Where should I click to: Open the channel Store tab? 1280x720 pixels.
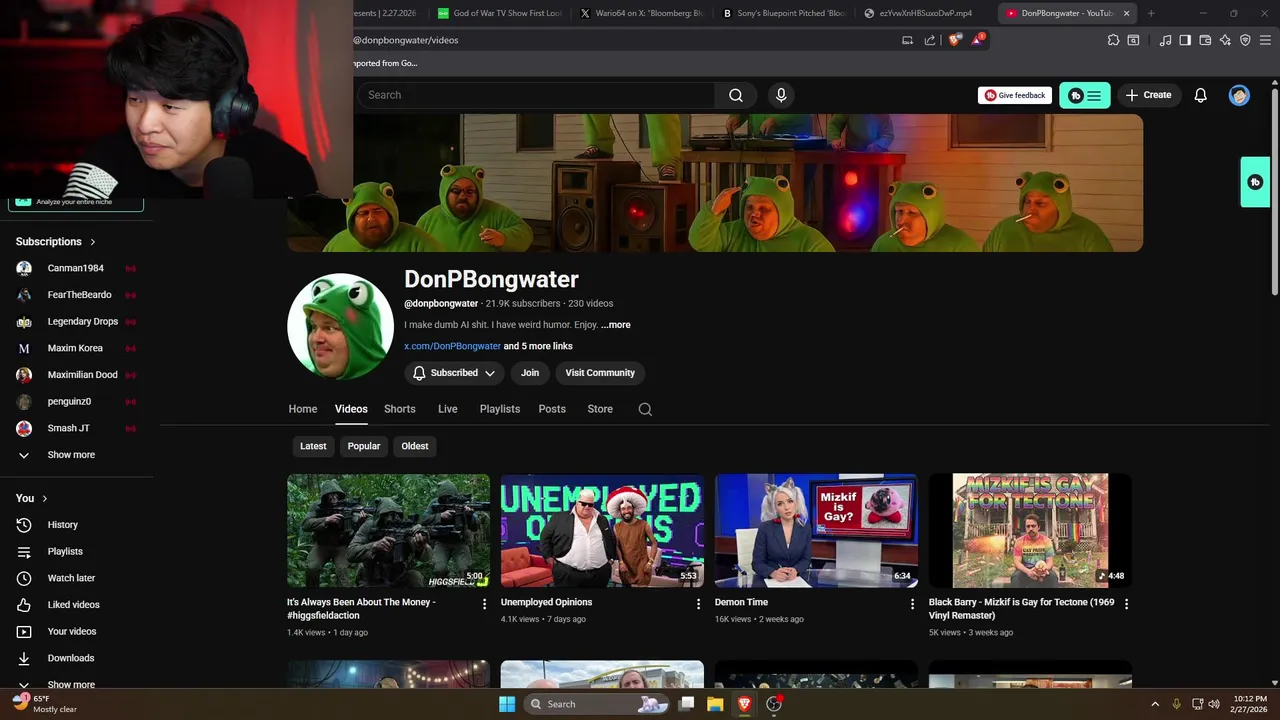(600, 409)
